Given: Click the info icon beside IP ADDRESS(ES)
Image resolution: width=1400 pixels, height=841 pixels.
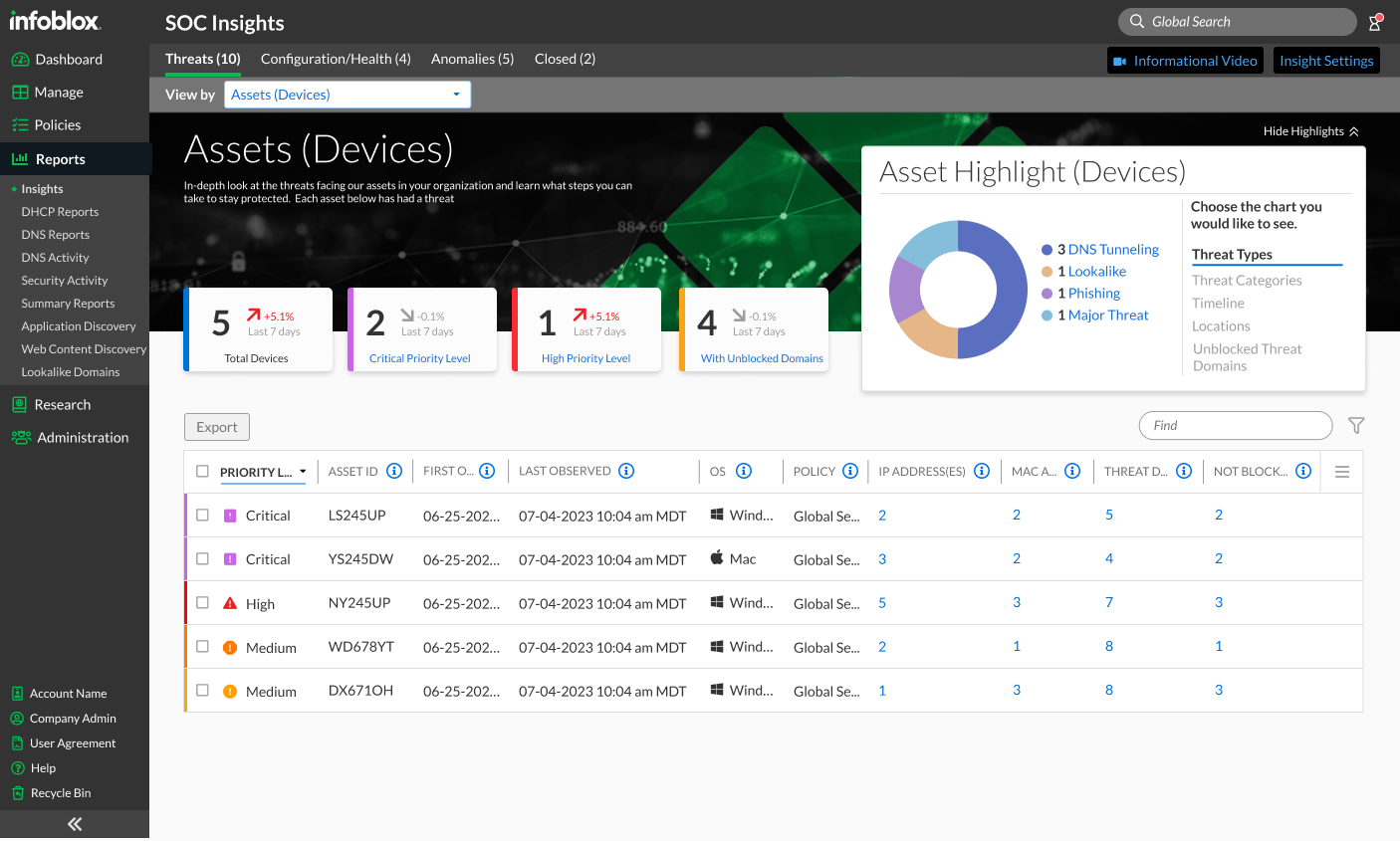Looking at the screenshot, I should (982, 471).
